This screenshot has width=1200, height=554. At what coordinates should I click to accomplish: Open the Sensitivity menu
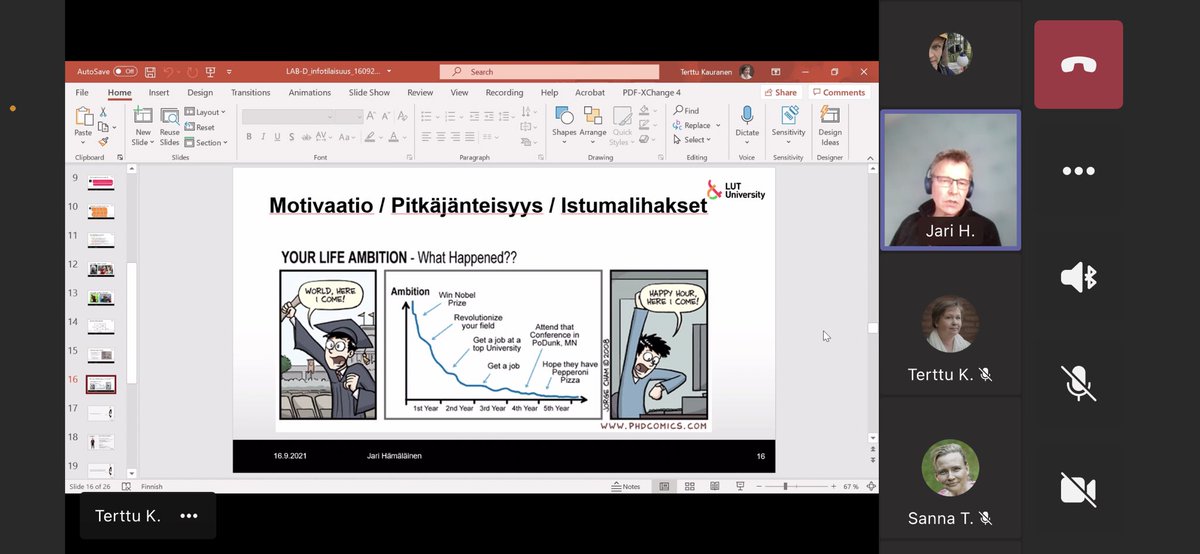click(788, 125)
